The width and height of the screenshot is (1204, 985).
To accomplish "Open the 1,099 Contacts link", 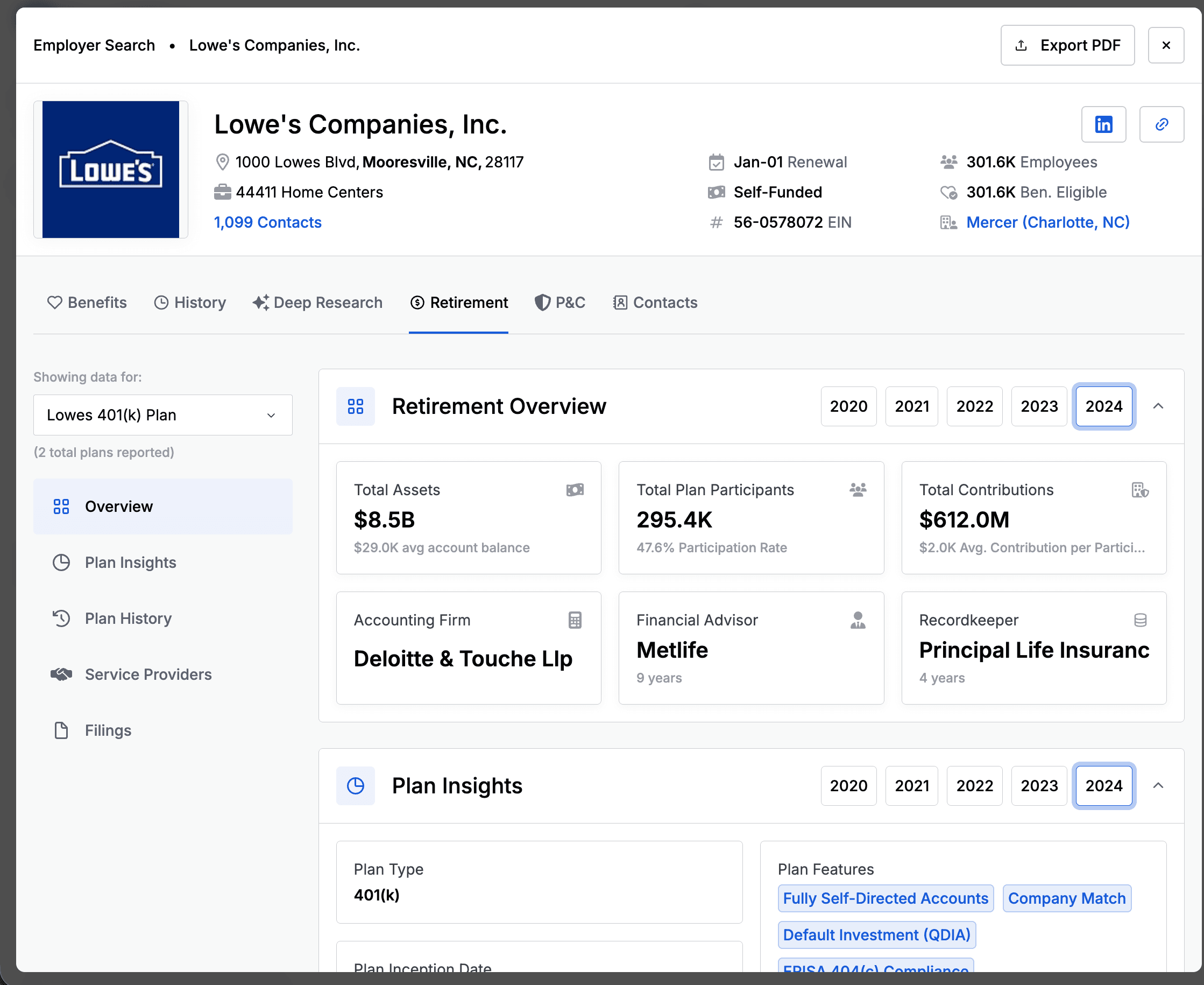I will (x=268, y=222).
